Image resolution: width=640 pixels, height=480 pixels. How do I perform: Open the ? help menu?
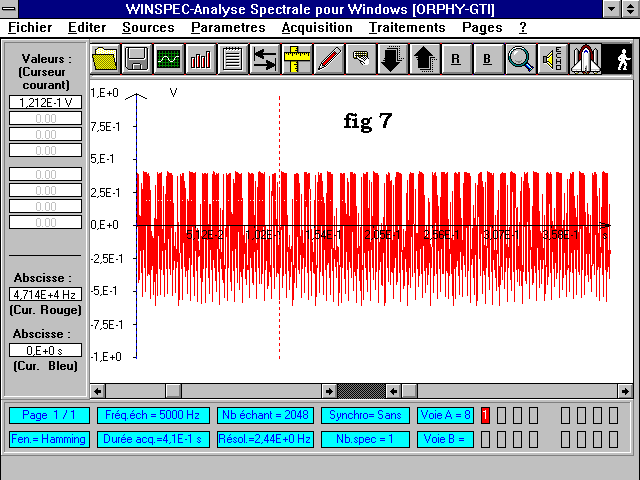click(523, 27)
